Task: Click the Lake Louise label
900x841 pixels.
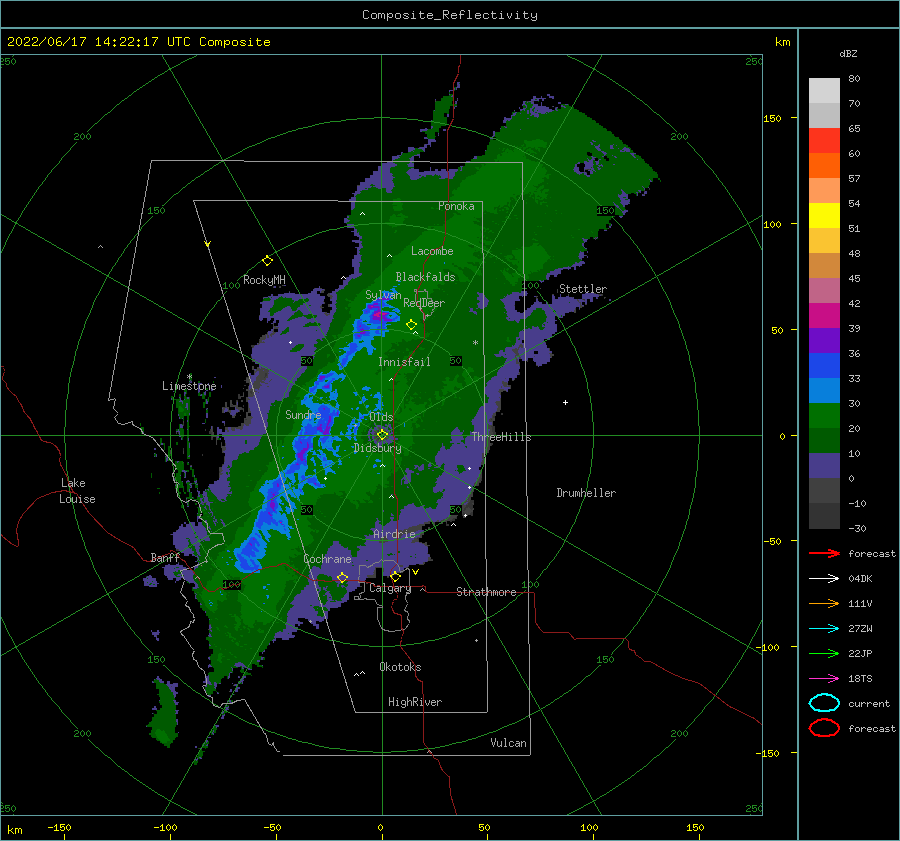Action: coord(77,491)
